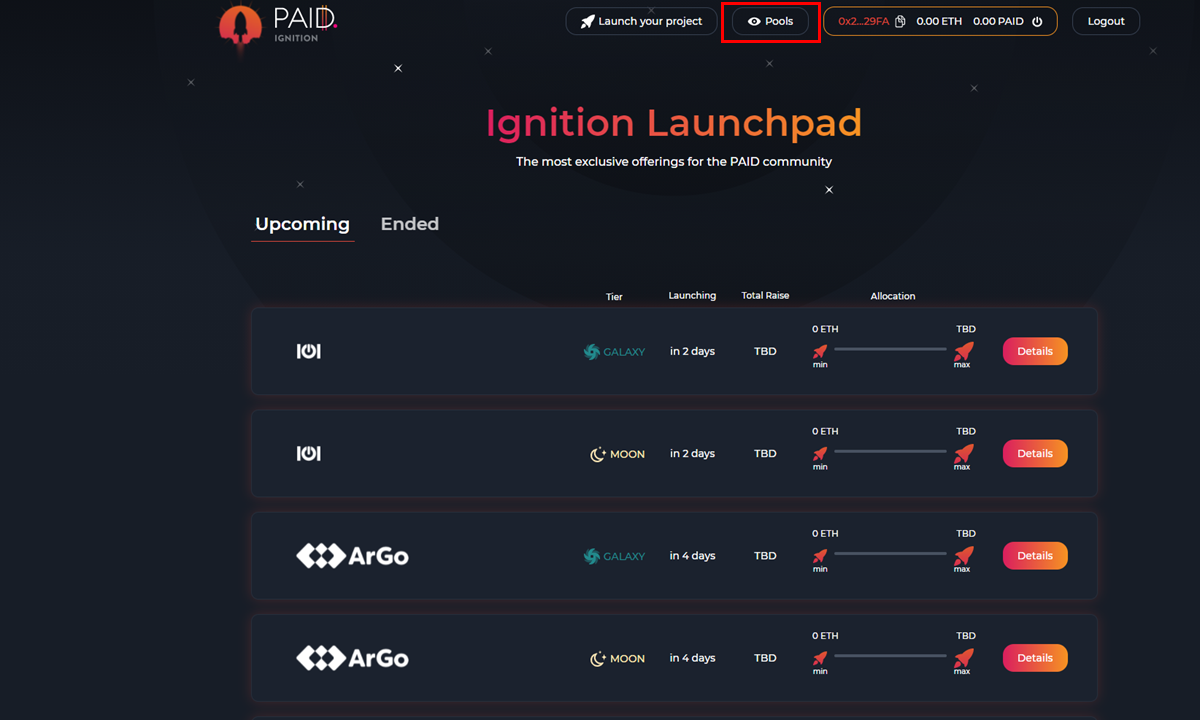Click Moon tier icon in second IOI row

598,454
